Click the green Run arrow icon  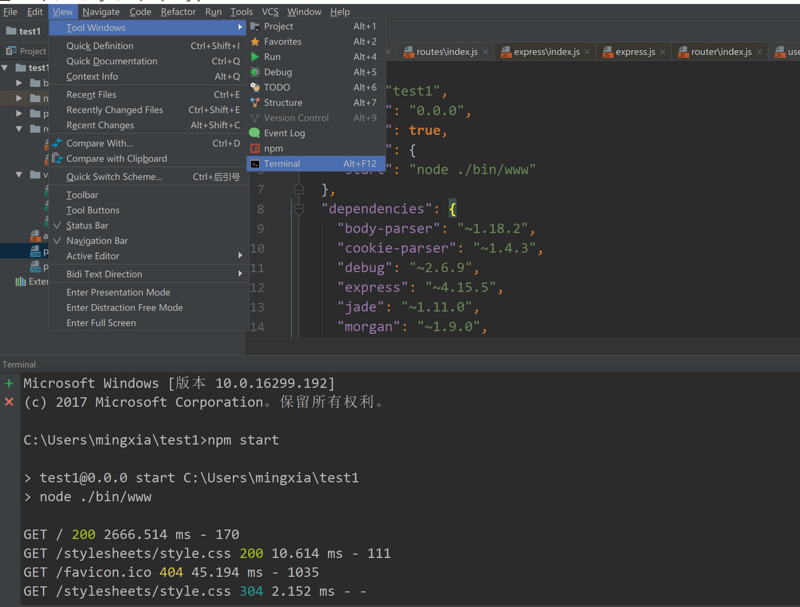pos(255,57)
